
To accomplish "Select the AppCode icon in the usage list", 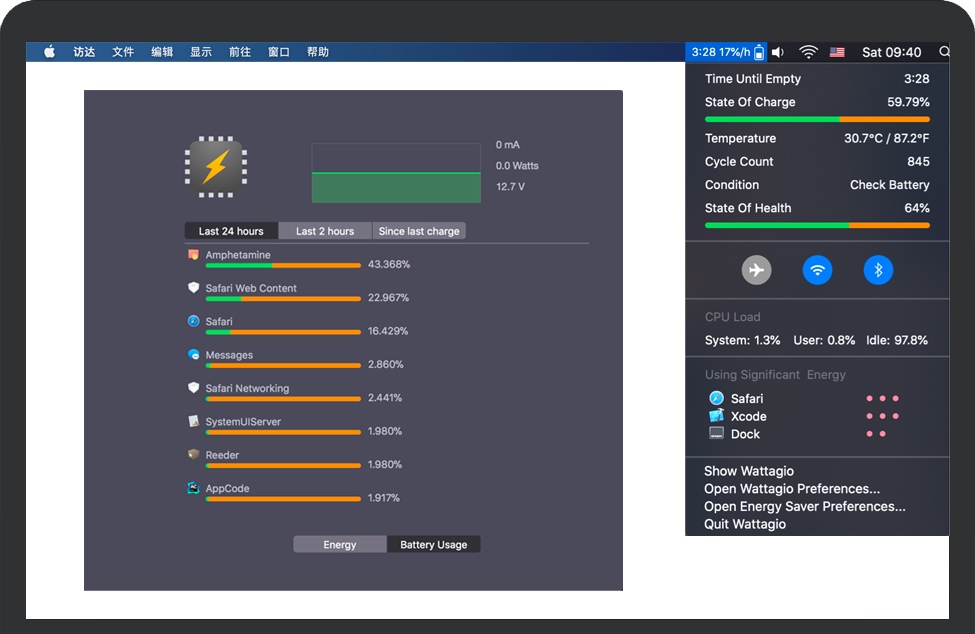I will (195, 488).
